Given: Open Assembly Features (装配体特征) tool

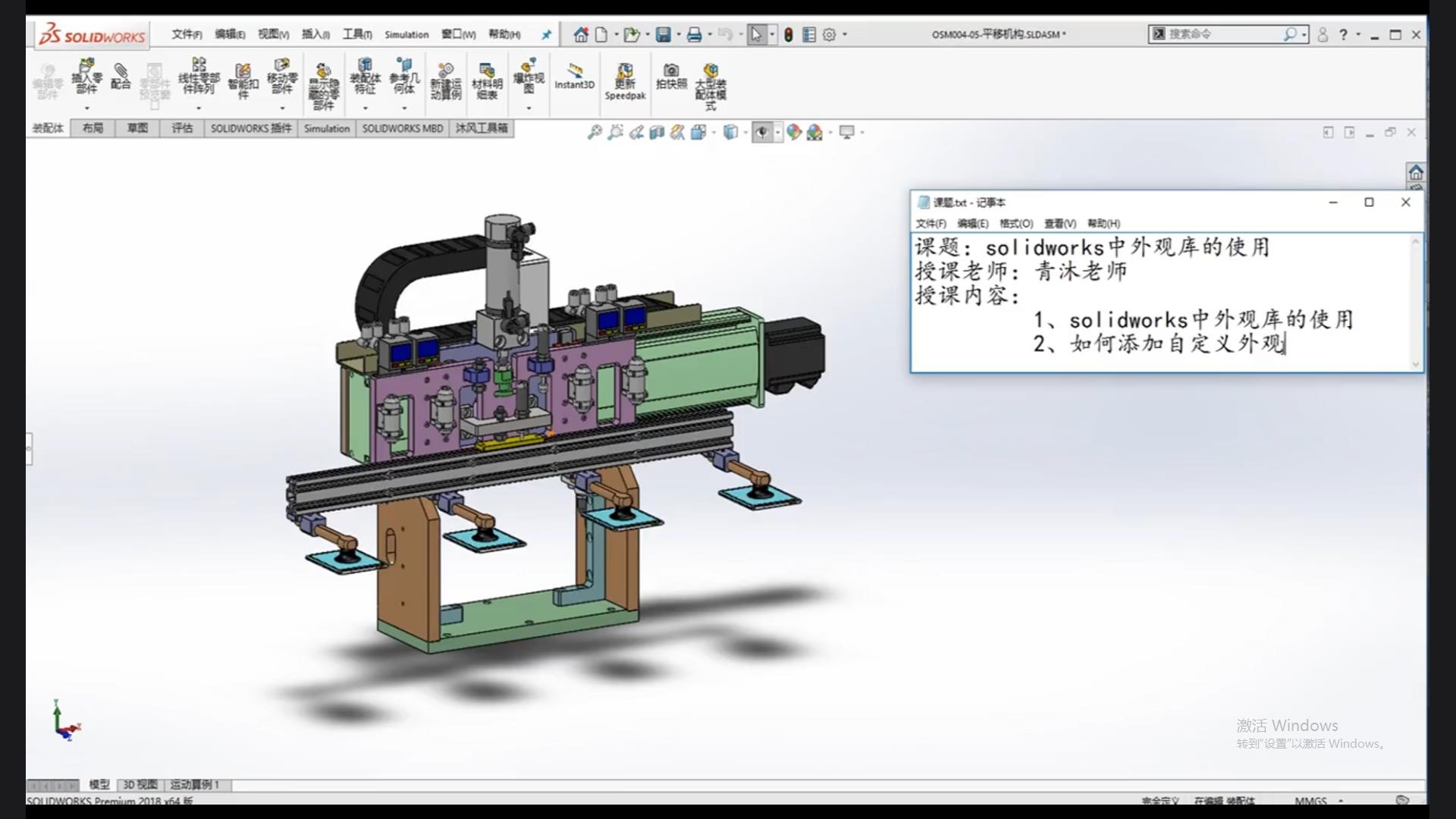Looking at the screenshot, I should pos(365,77).
